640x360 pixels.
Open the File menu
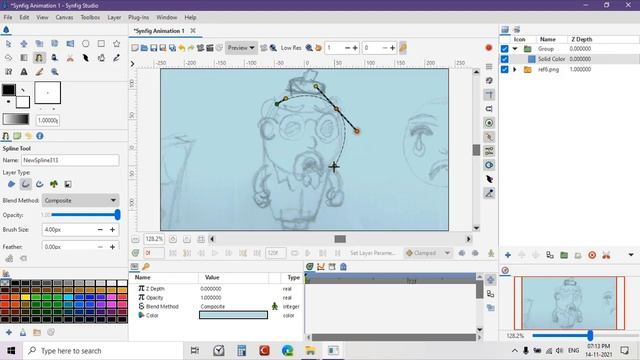coord(8,18)
